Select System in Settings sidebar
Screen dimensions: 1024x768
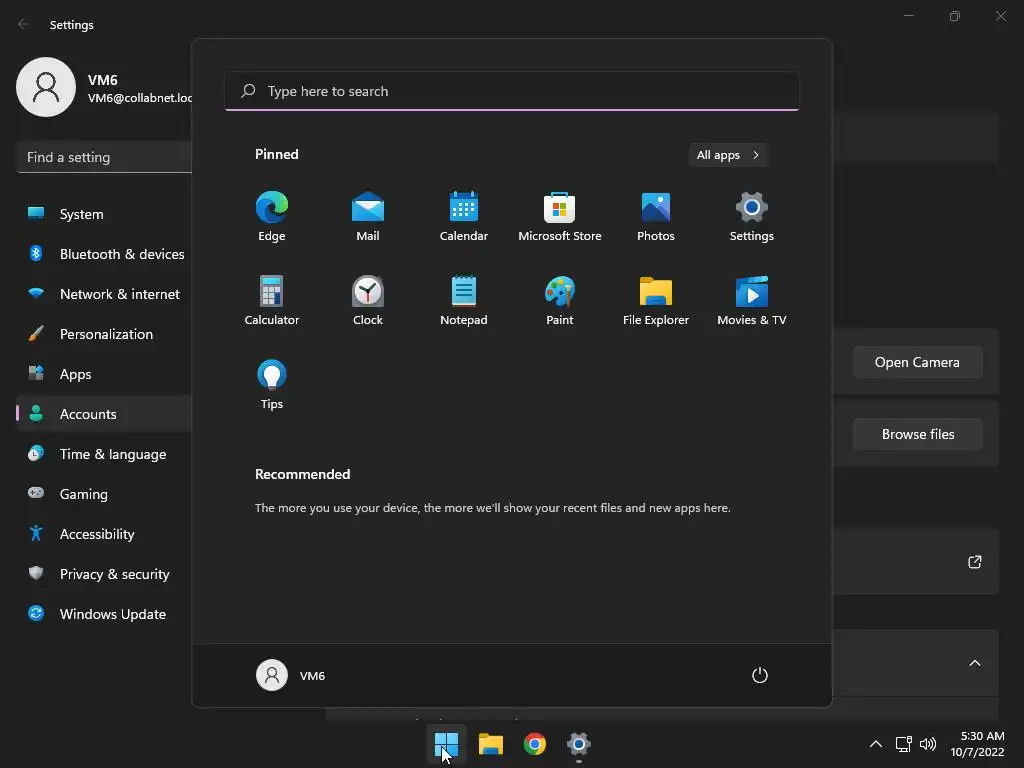click(x=104, y=214)
